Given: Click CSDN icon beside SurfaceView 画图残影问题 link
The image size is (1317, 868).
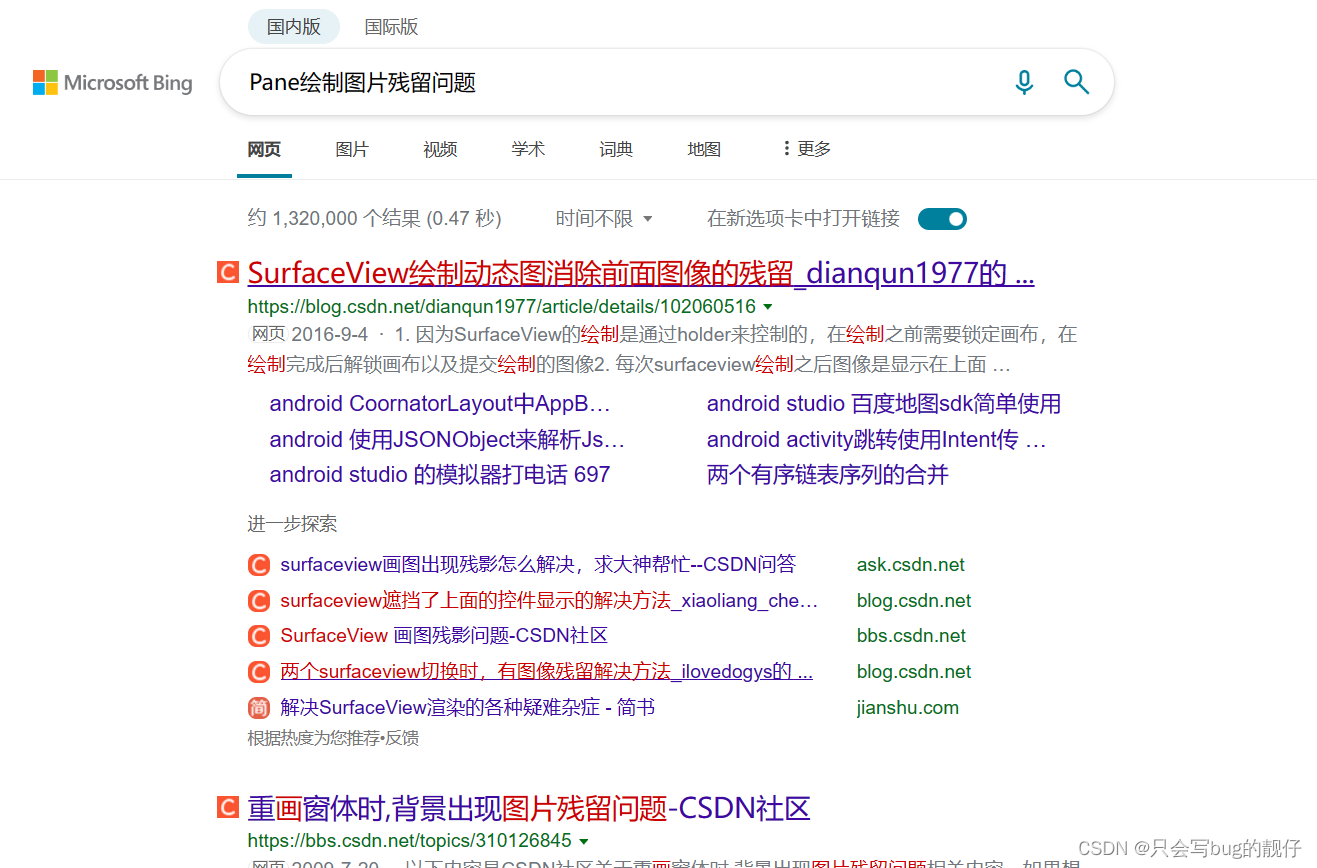Looking at the screenshot, I should coord(259,636).
